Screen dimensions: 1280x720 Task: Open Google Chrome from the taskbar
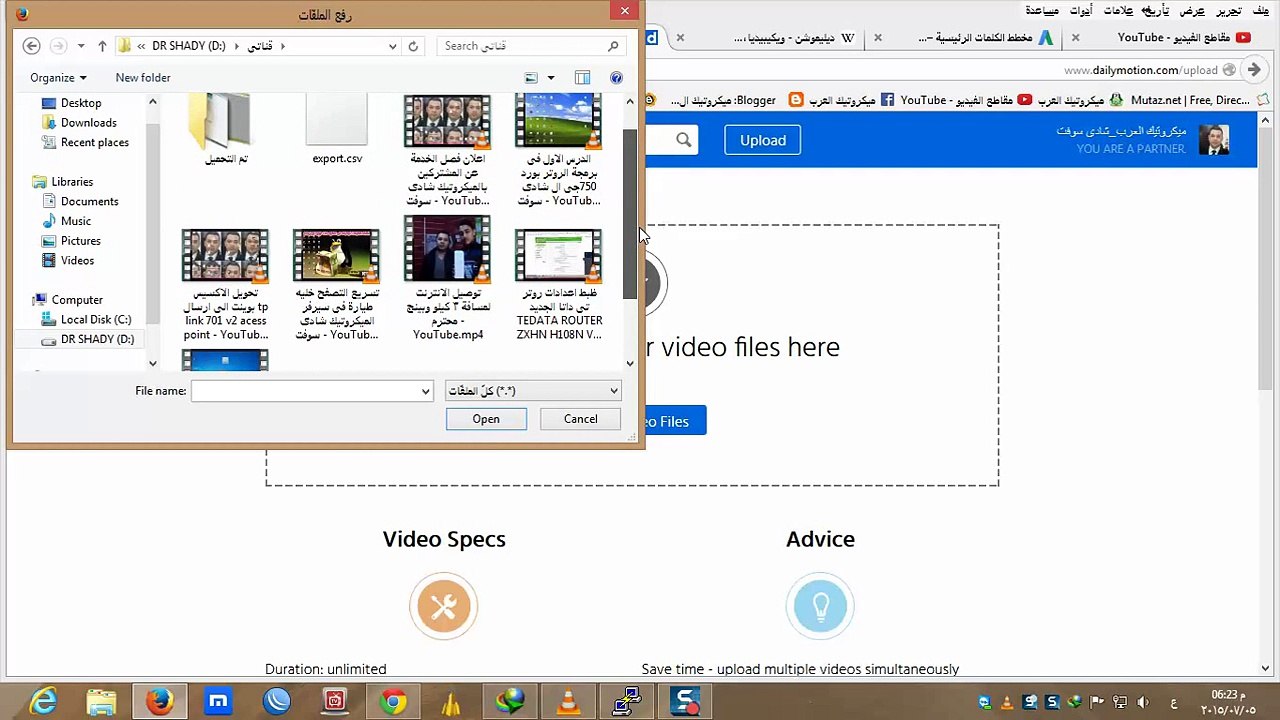393,701
